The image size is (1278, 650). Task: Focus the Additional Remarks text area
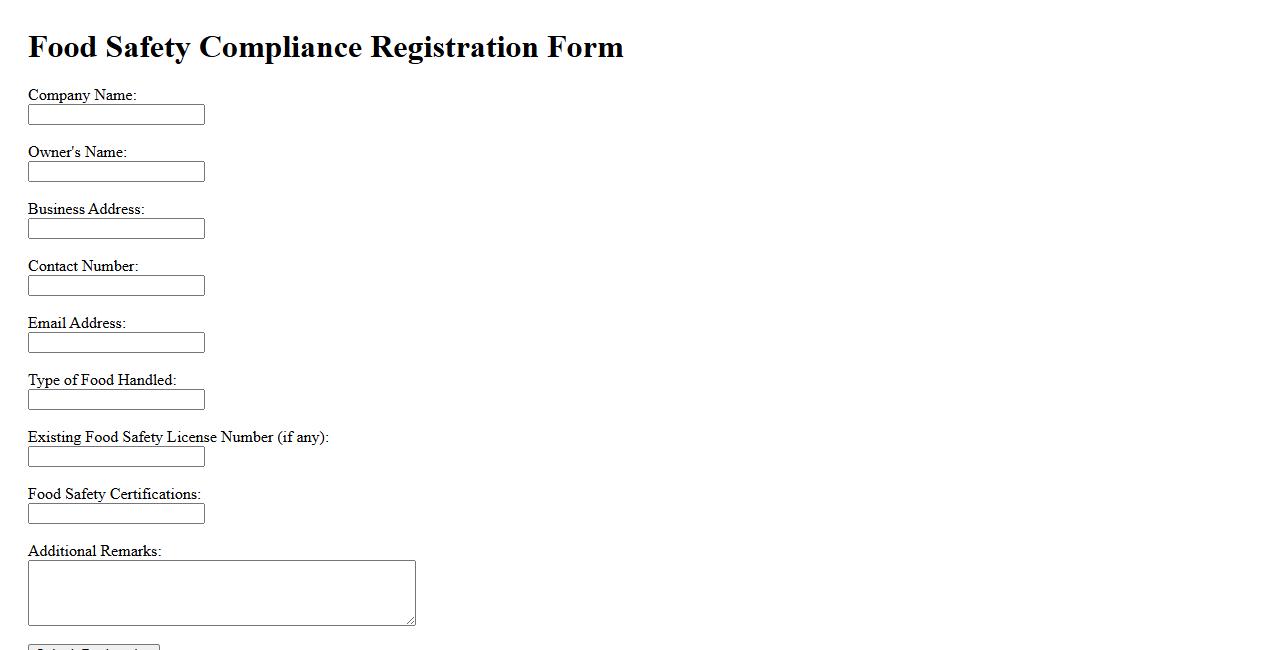[221, 593]
